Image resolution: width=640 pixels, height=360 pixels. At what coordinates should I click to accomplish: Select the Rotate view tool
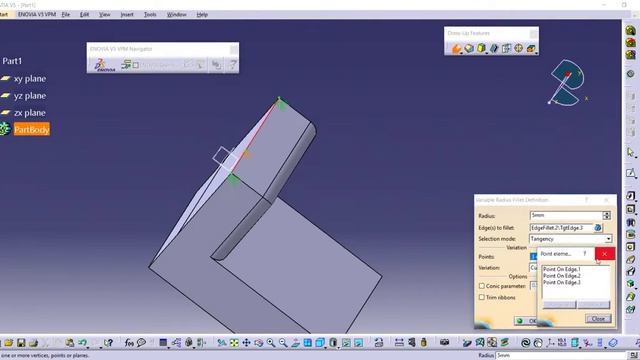tap(258, 342)
